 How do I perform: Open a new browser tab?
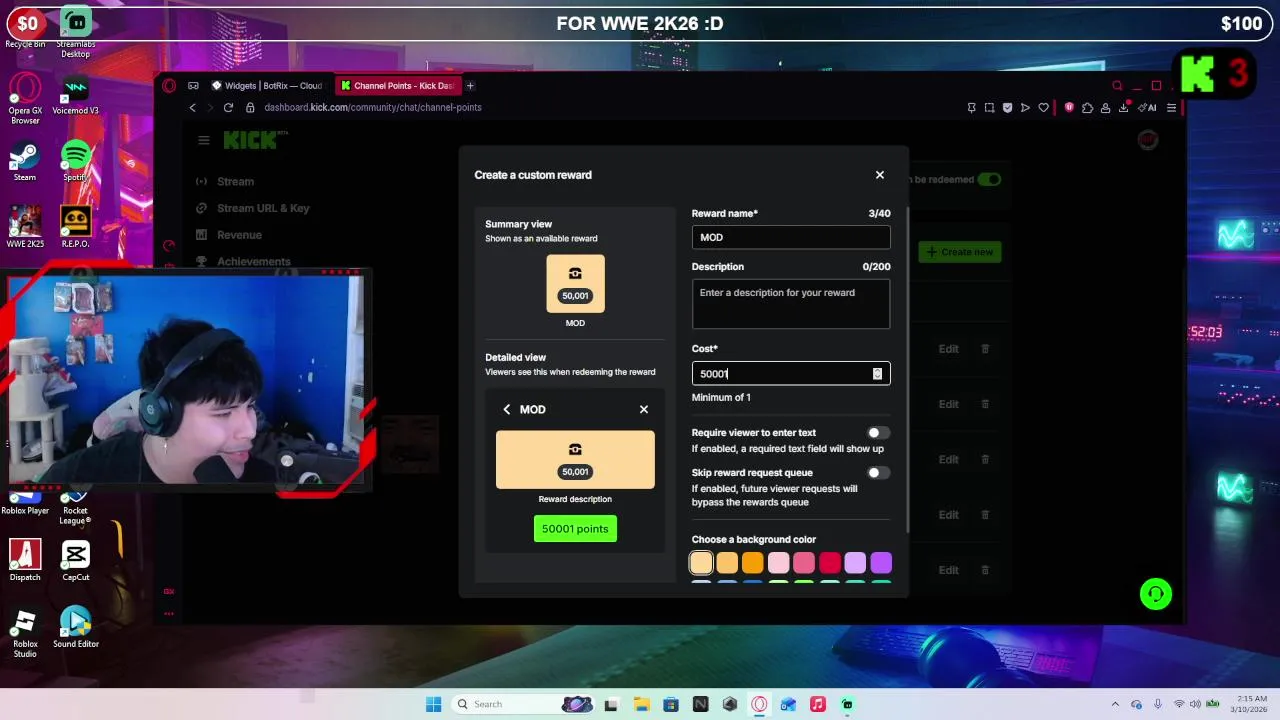(x=470, y=86)
